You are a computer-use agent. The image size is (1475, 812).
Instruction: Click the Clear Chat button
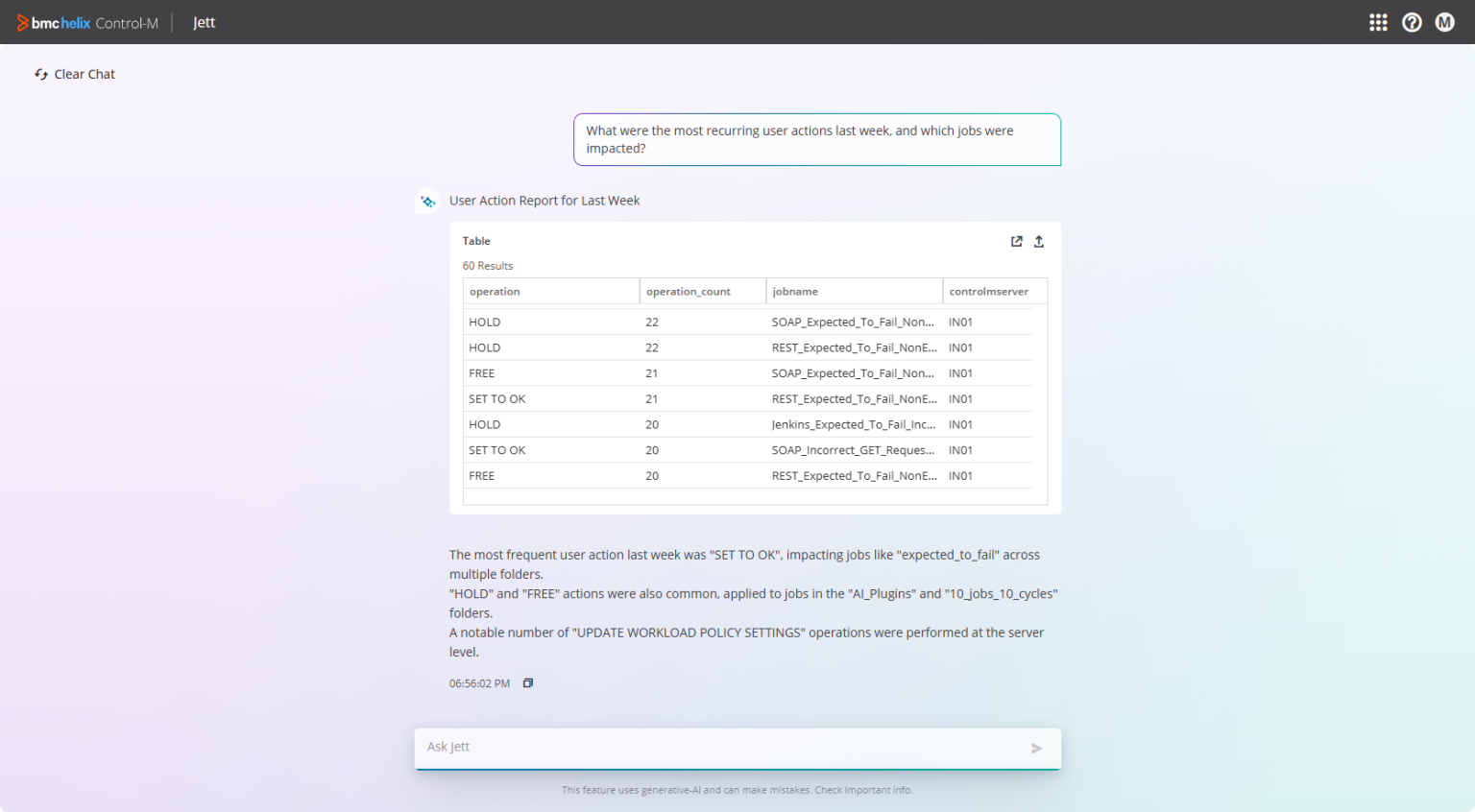pyautogui.click(x=85, y=74)
